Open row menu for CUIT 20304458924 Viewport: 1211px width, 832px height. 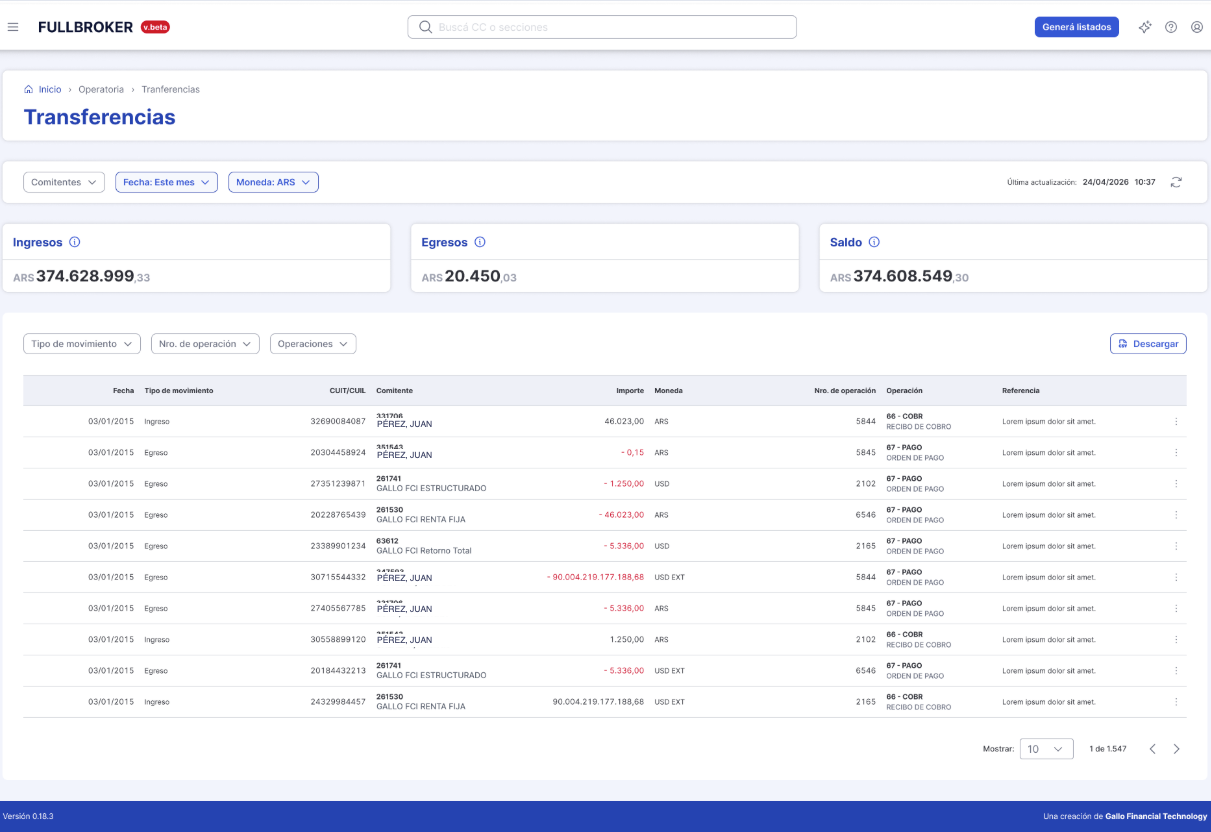(x=1176, y=453)
